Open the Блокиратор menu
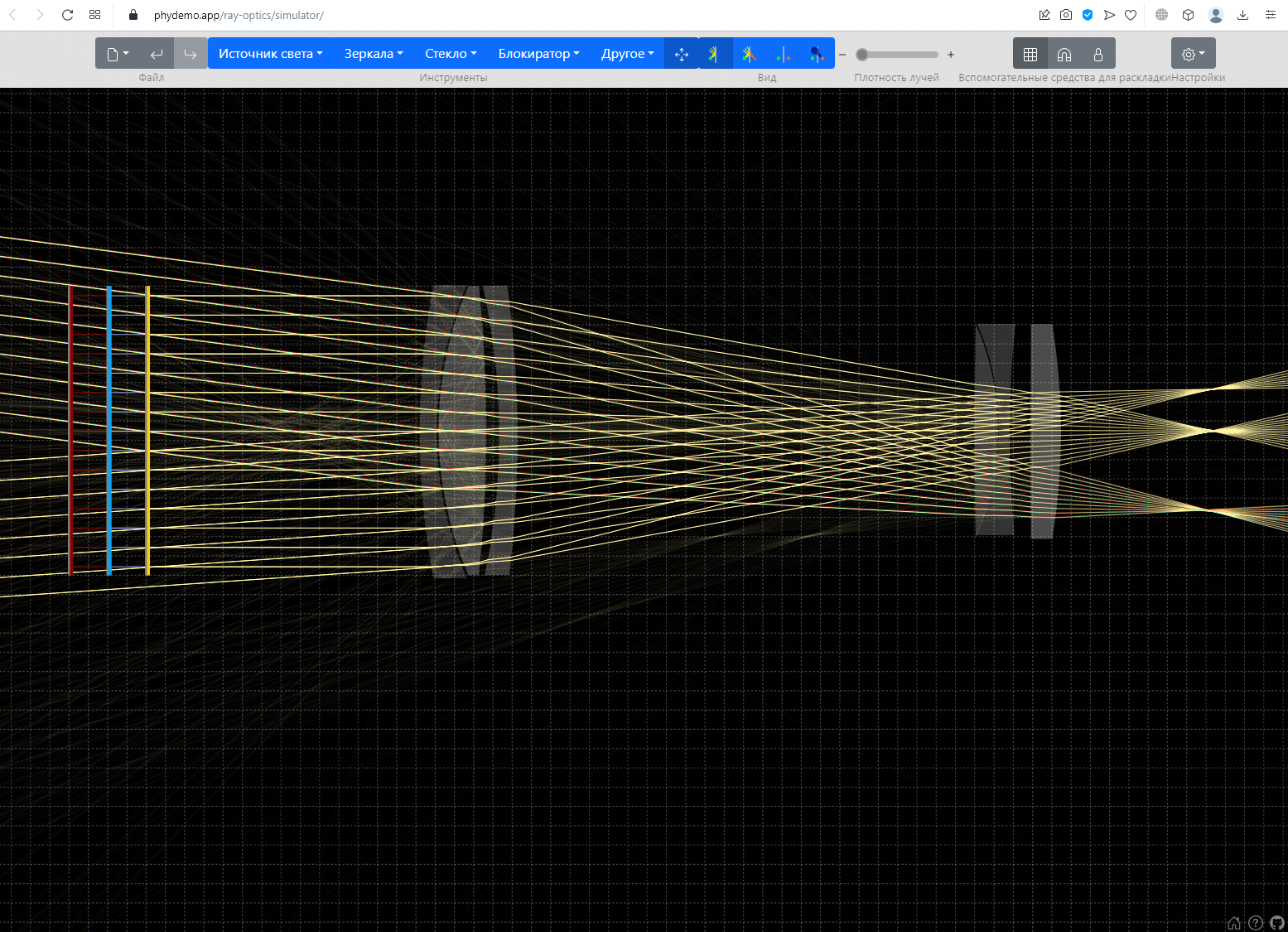 (538, 54)
